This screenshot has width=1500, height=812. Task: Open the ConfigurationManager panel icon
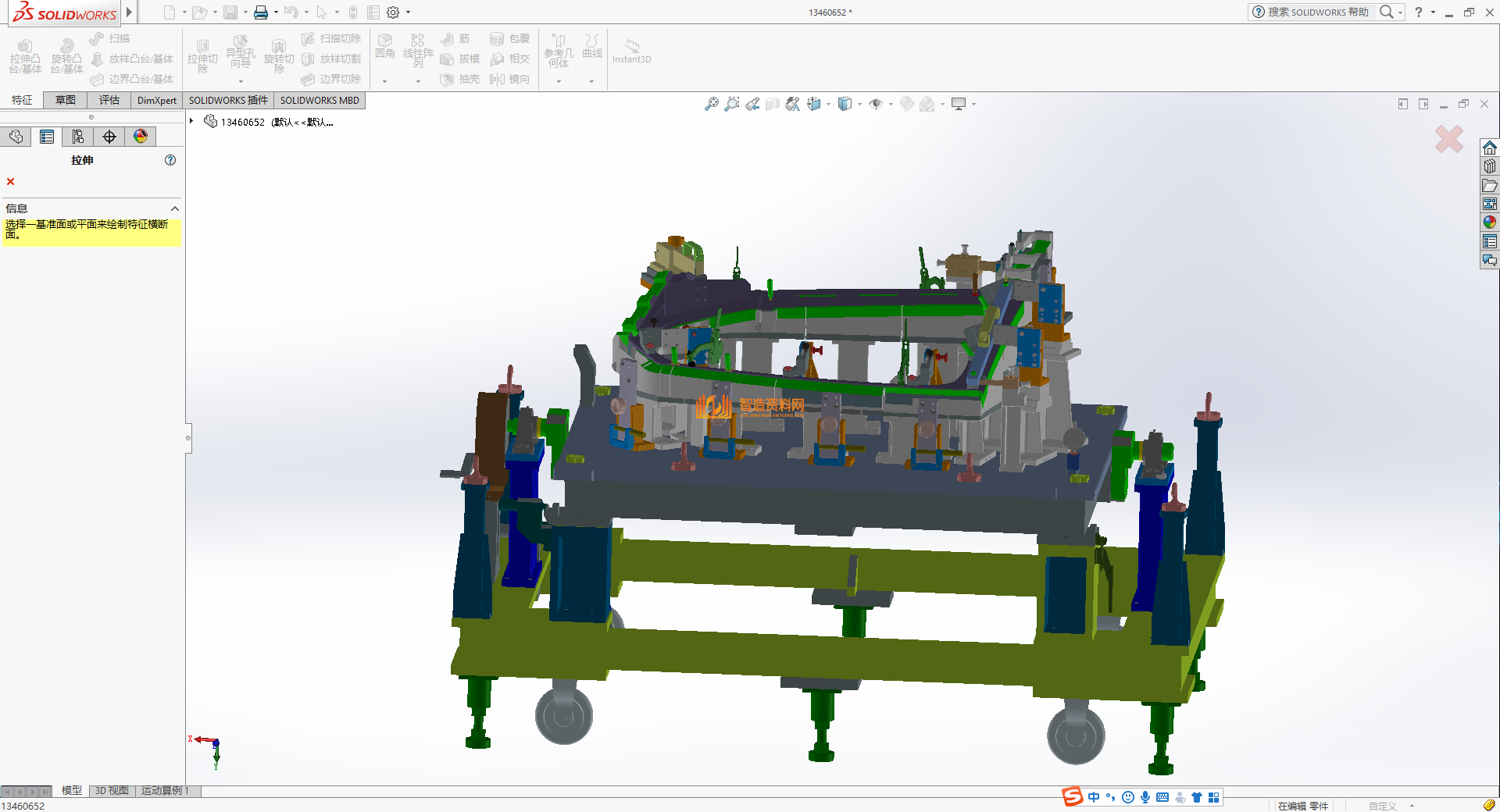pos(78,137)
